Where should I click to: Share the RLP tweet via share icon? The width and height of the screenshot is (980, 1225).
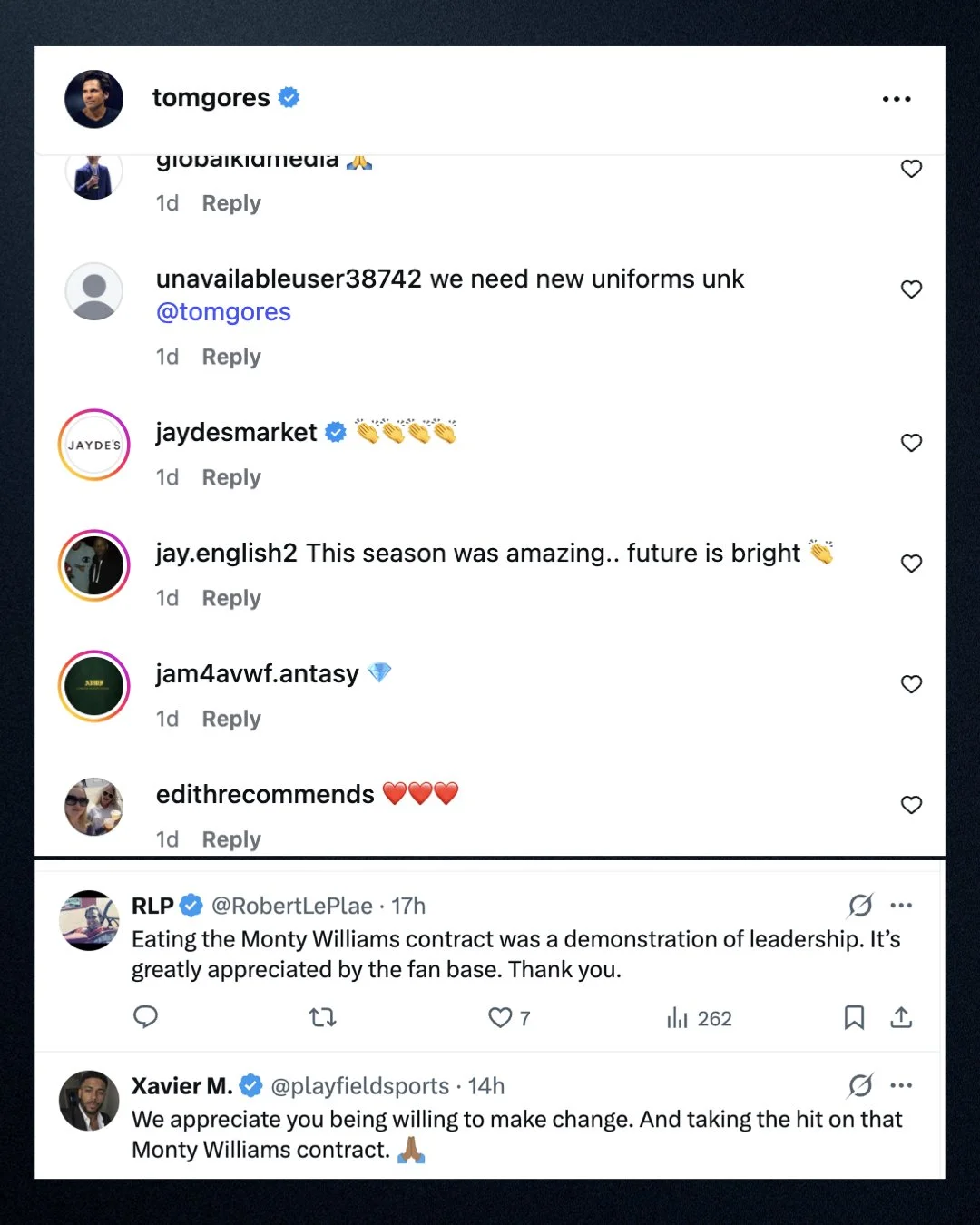[x=901, y=1017]
